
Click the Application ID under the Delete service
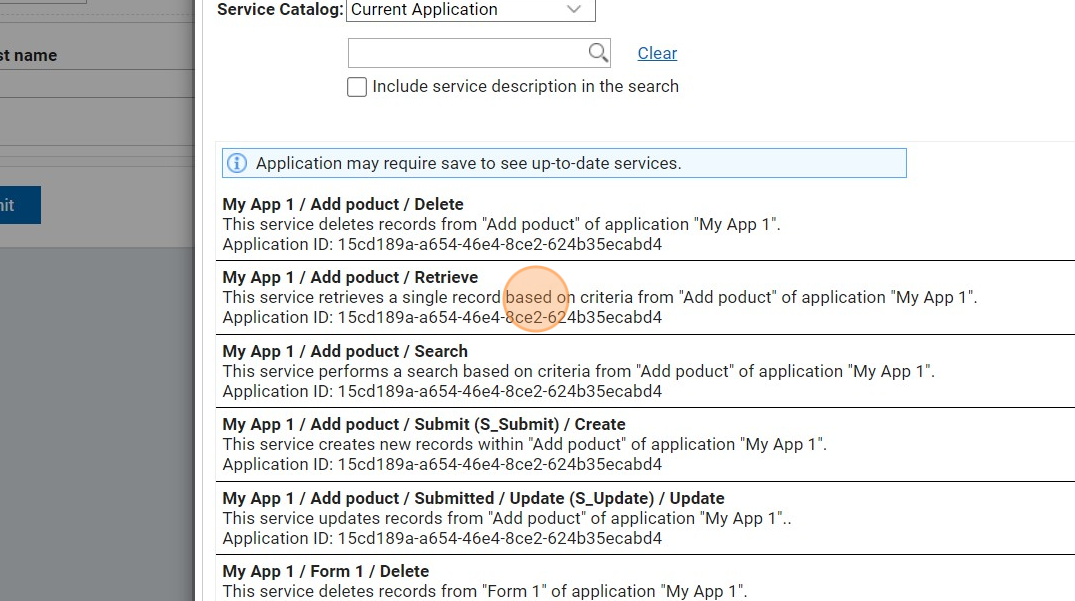(x=442, y=244)
